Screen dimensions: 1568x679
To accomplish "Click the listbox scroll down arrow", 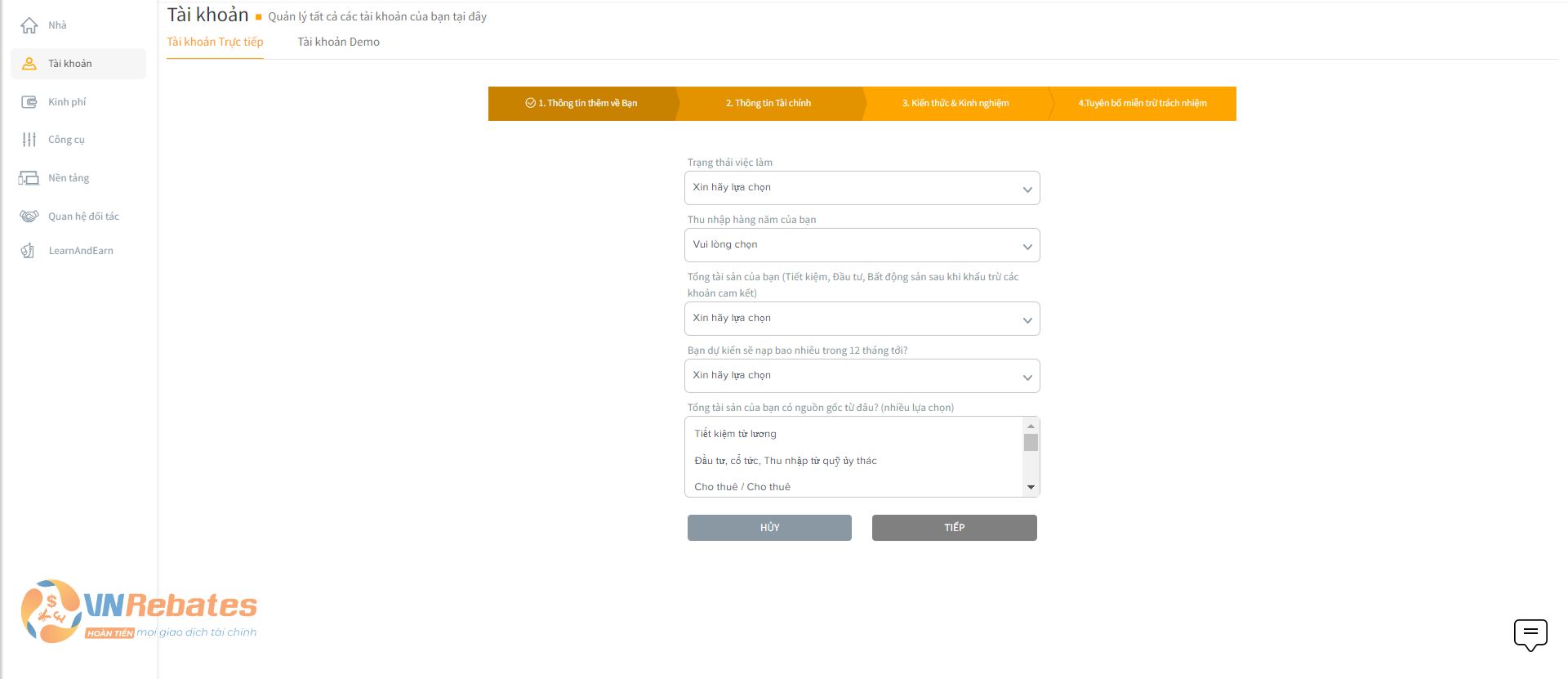I will pyautogui.click(x=1031, y=488).
